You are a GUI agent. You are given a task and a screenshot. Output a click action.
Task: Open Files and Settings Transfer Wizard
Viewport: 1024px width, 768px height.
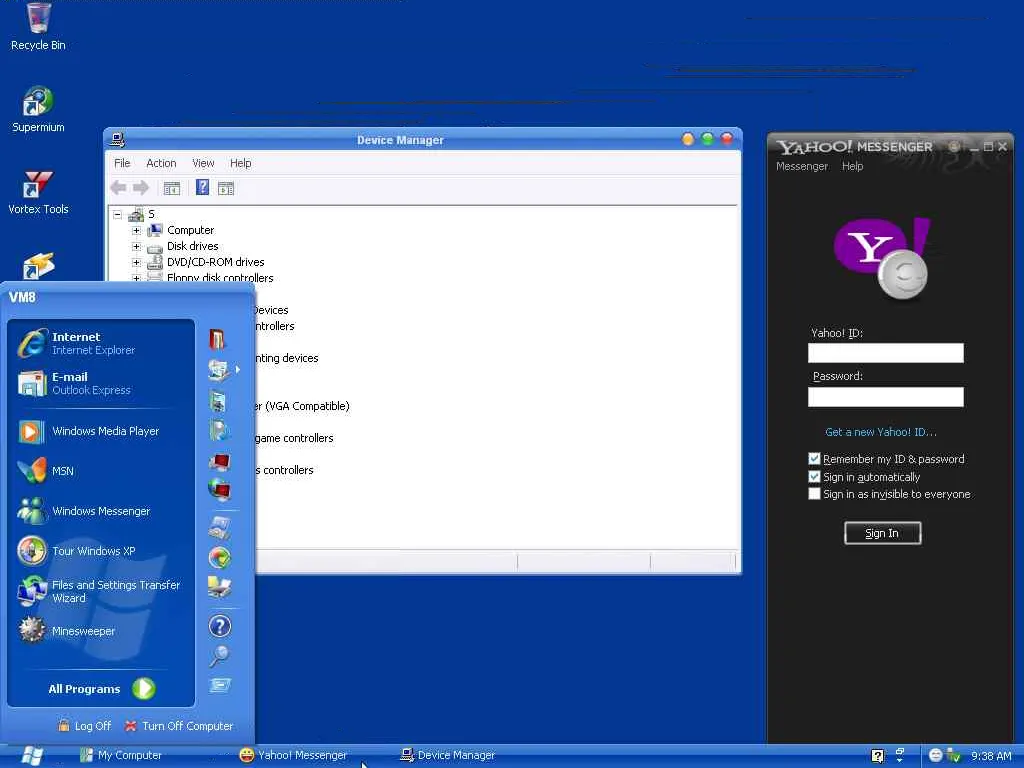(101, 591)
